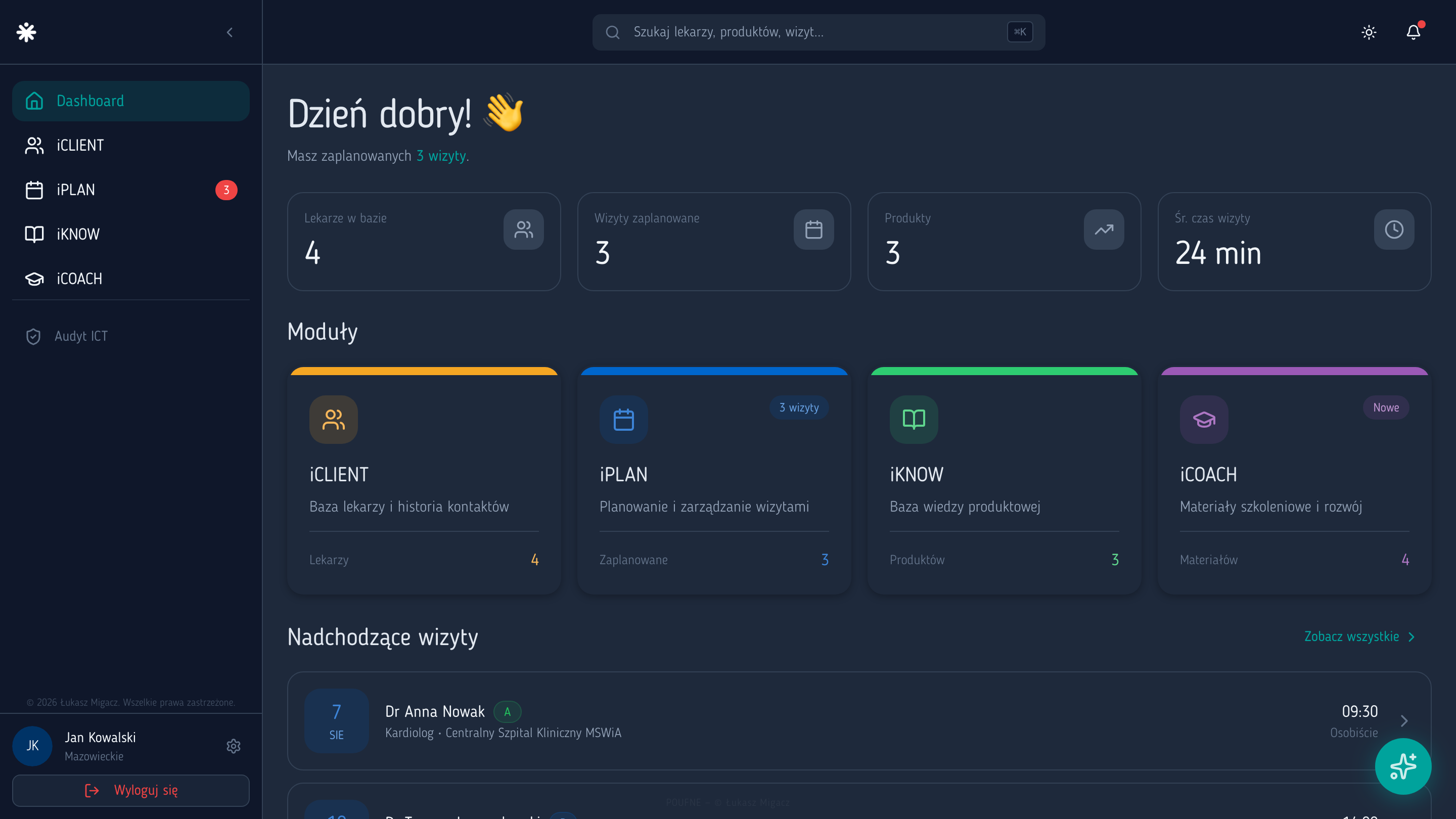Click the blue iPLAN module calendar icon
Viewport: 1456px width, 819px height.
click(623, 420)
